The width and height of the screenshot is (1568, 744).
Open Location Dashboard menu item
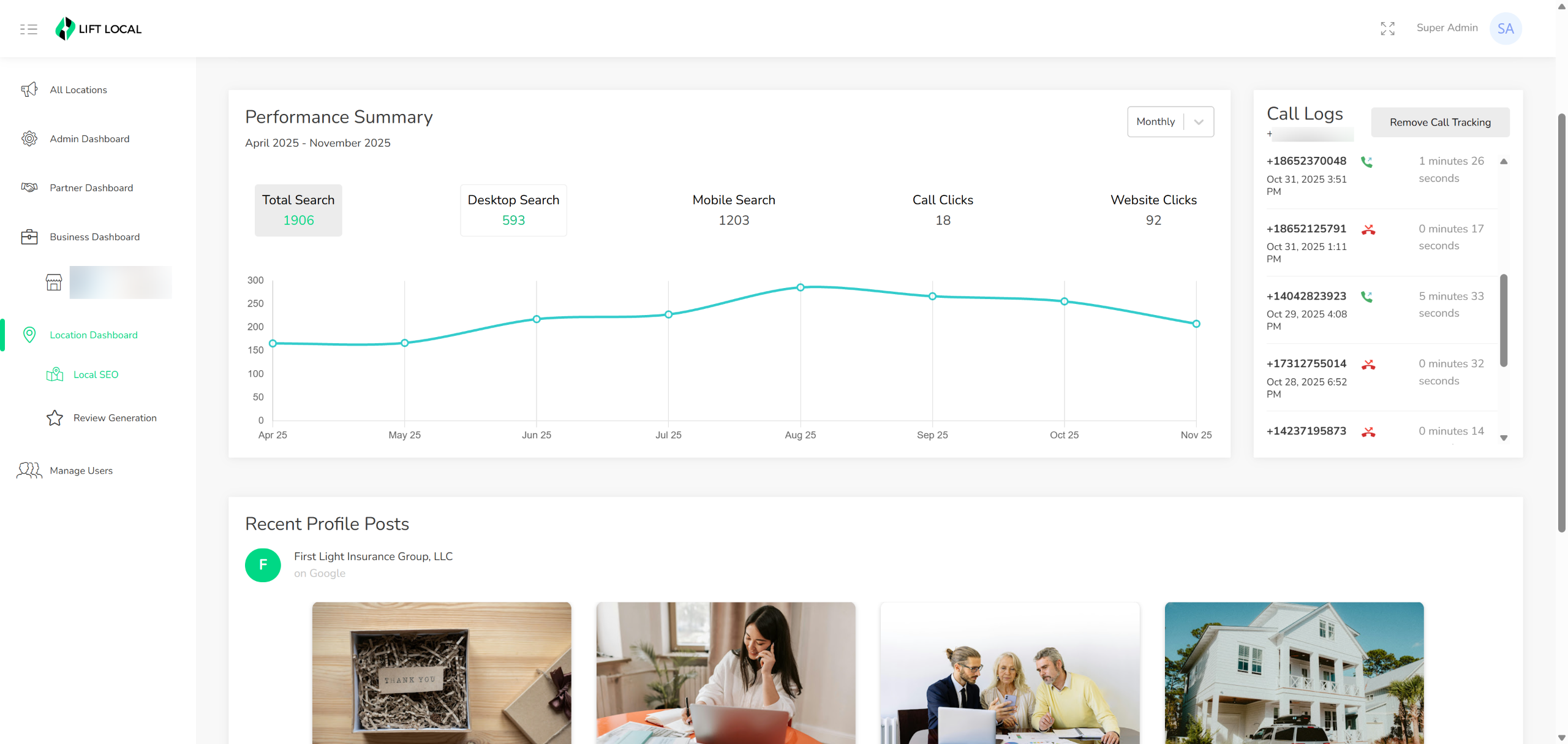93,335
